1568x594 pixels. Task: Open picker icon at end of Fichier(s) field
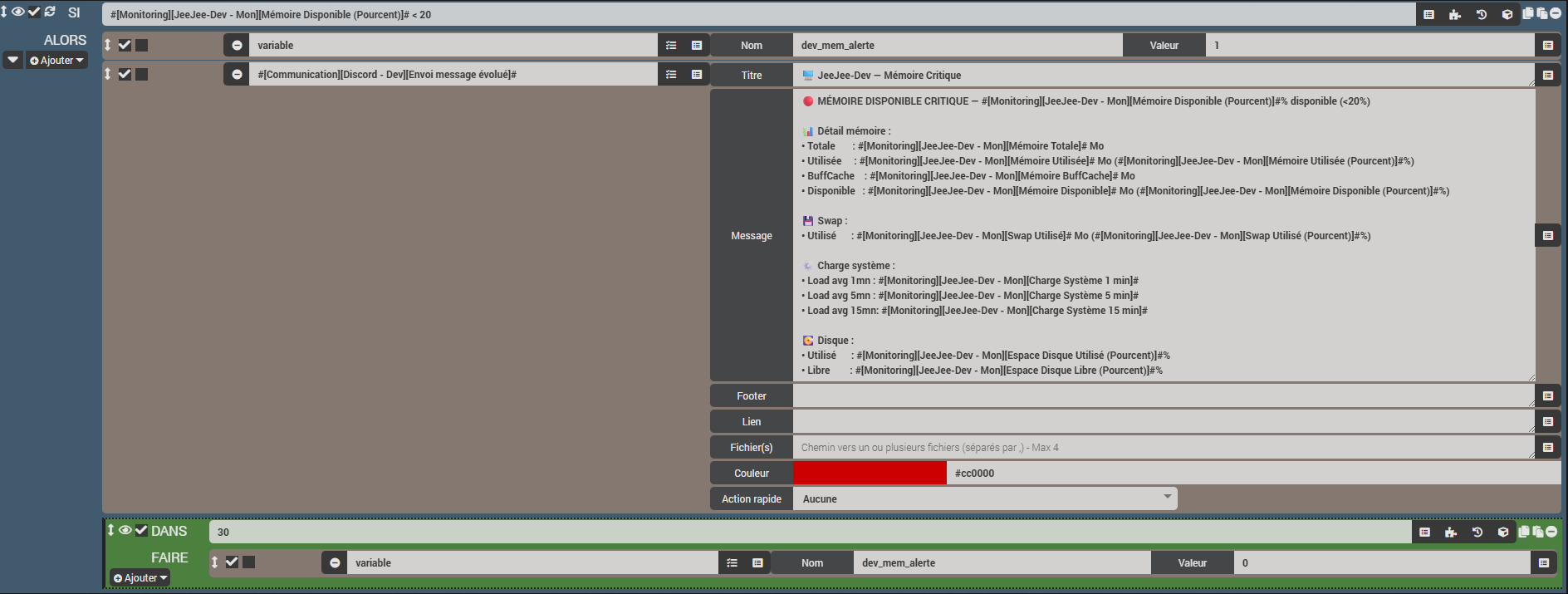point(1548,448)
